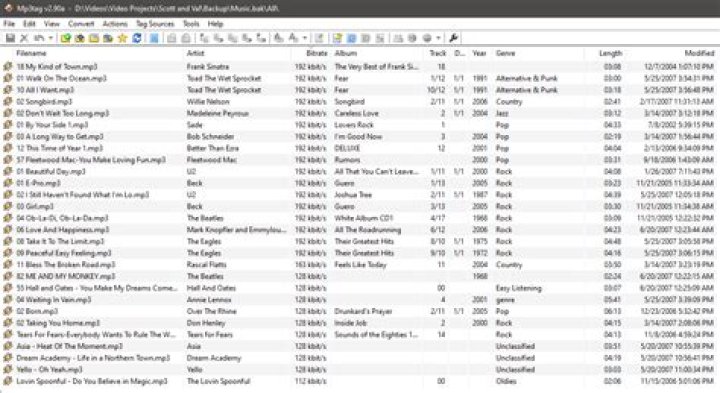Image resolution: width=720 pixels, height=393 pixels.
Task: Click the blue Refresh arrows icon
Action: [136, 38]
